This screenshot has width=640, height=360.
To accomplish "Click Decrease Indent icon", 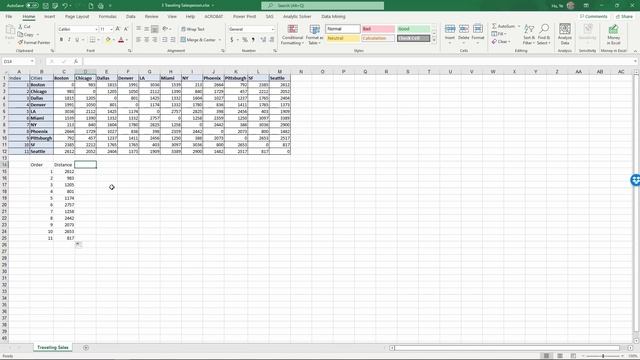I will pos(165,40).
